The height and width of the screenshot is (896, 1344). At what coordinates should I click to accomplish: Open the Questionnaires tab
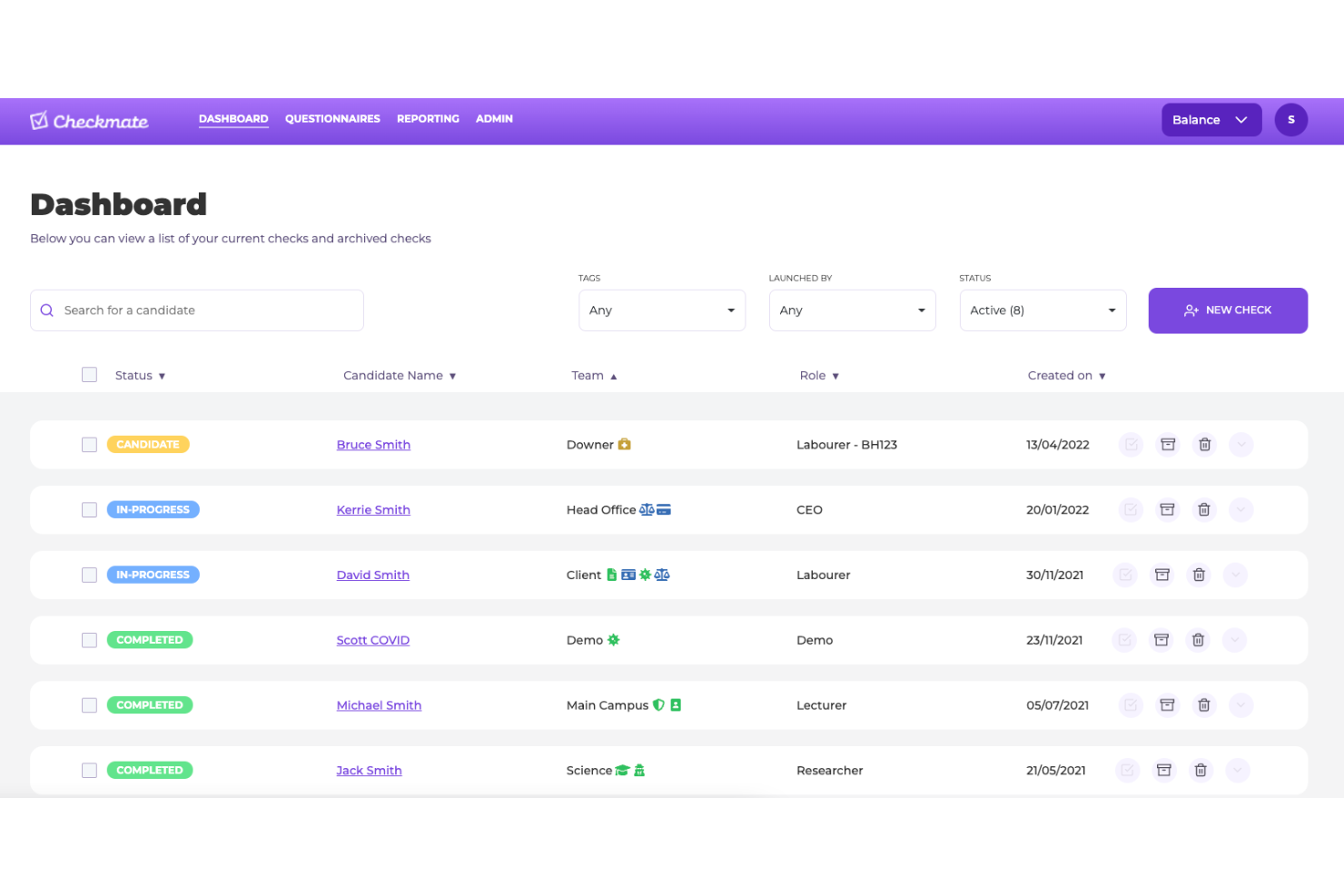(332, 119)
